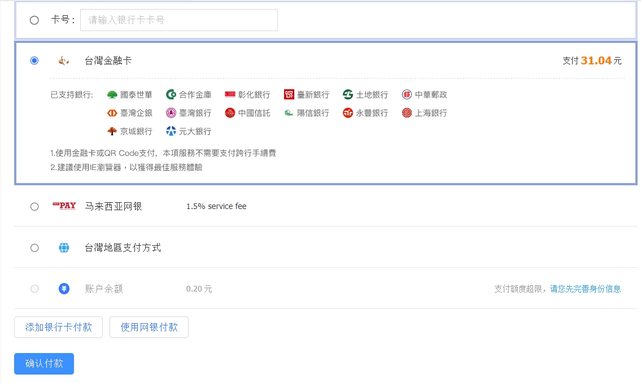Confirm payment with 确认付款 button
Image resolution: width=641 pixels, height=383 pixels.
[44, 363]
